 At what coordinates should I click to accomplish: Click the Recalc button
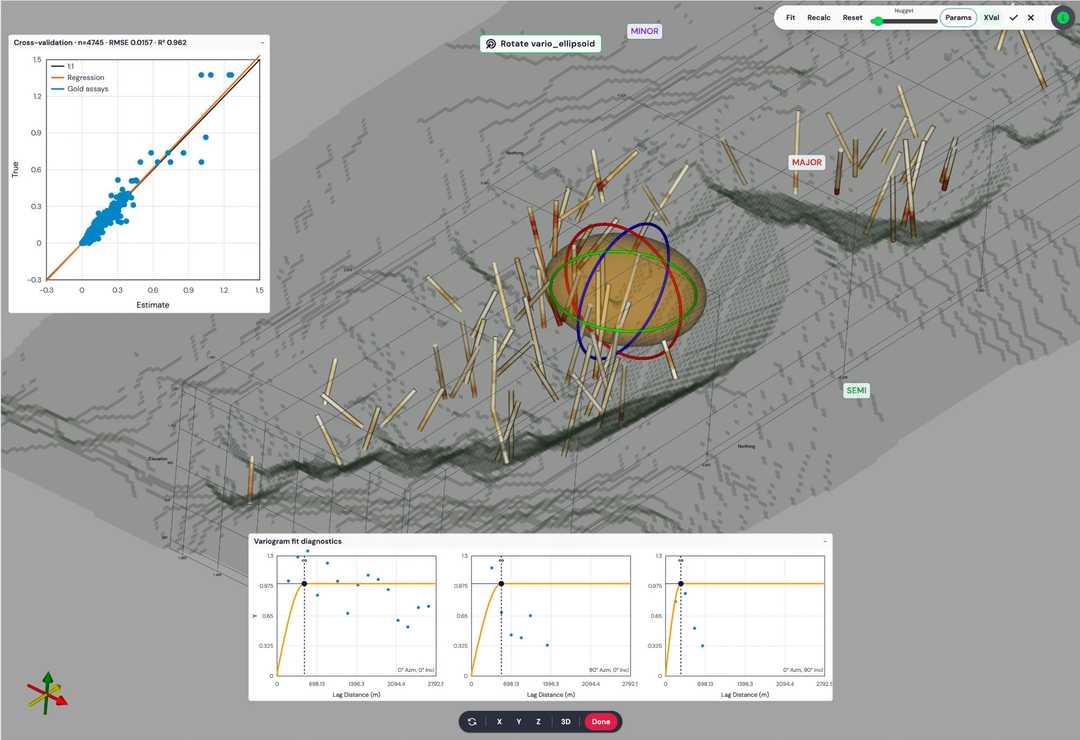pyautogui.click(x=818, y=18)
